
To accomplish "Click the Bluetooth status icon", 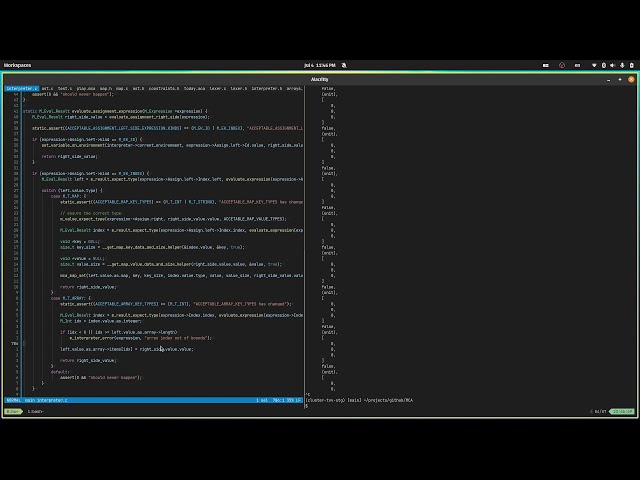I will 604,65.
